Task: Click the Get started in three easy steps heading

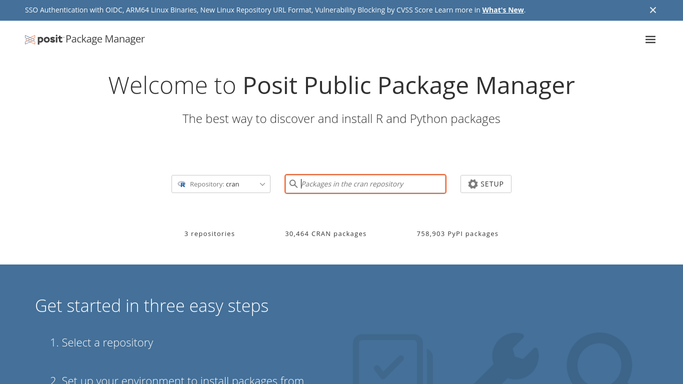Action: pos(152,306)
